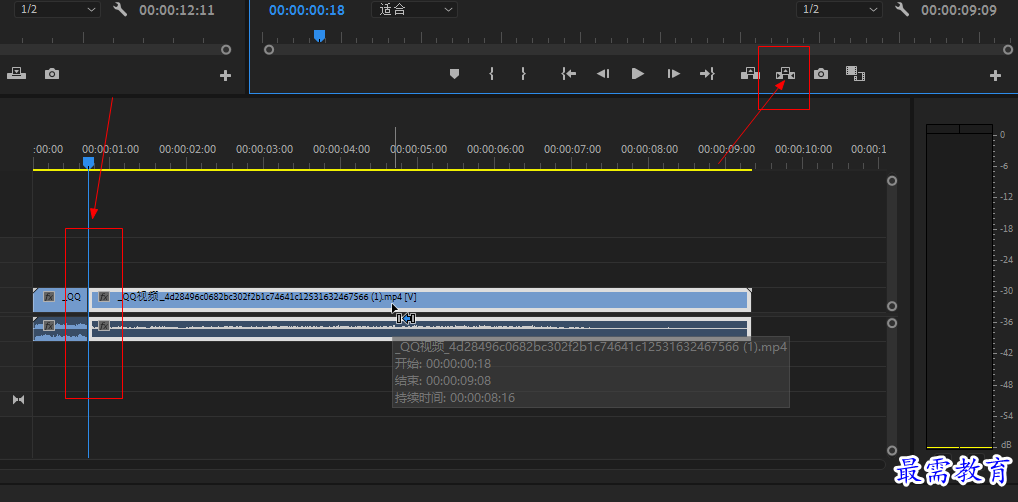This screenshot has width=1018, height=502.
Task: Click ruler time 00:00:01:00
Action: pos(110,149)
